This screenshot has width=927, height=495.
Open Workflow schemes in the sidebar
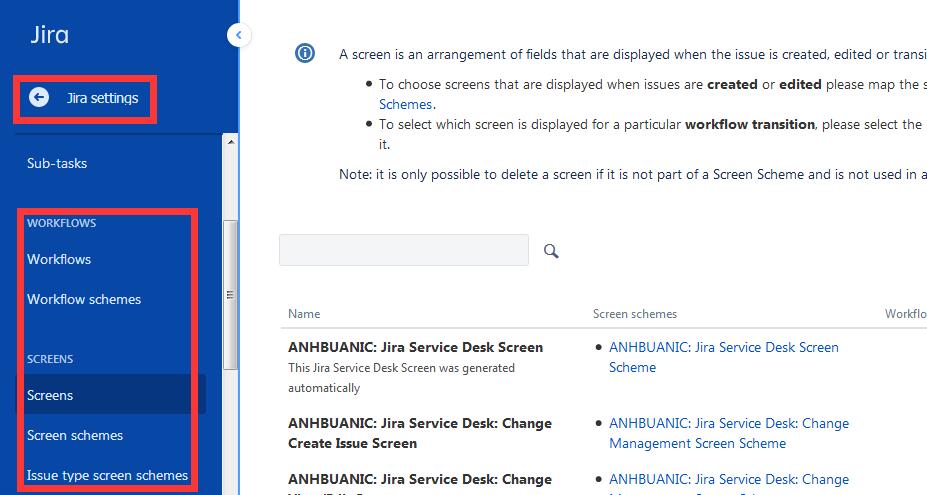tap(84, 299)
